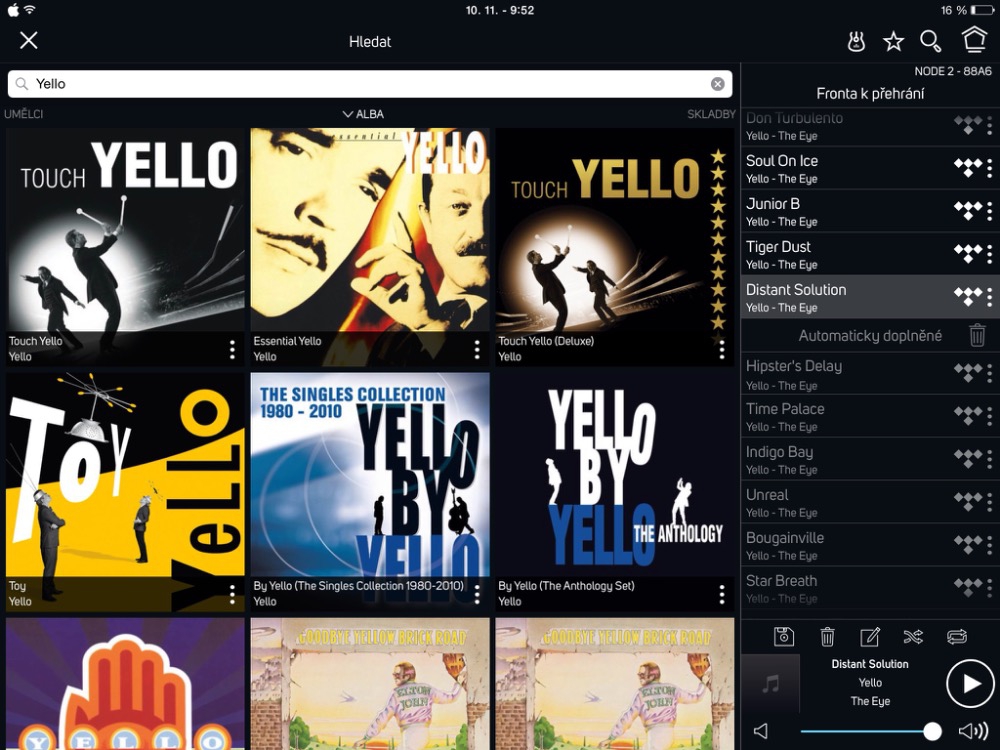Select Don Turbulento in the queue
This screenshot has width=1000, height=750.
click(x=870, y=127)
